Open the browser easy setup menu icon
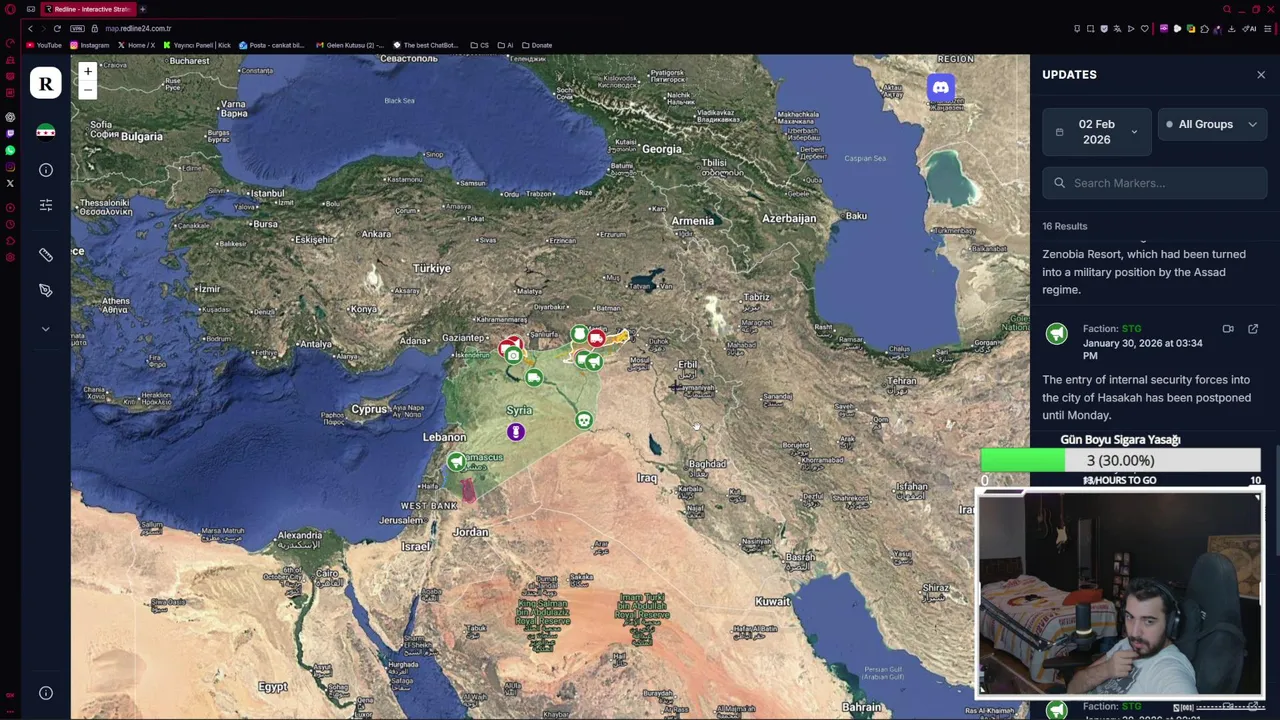The image size is (1280, 720). click(x=1268, y=29)
